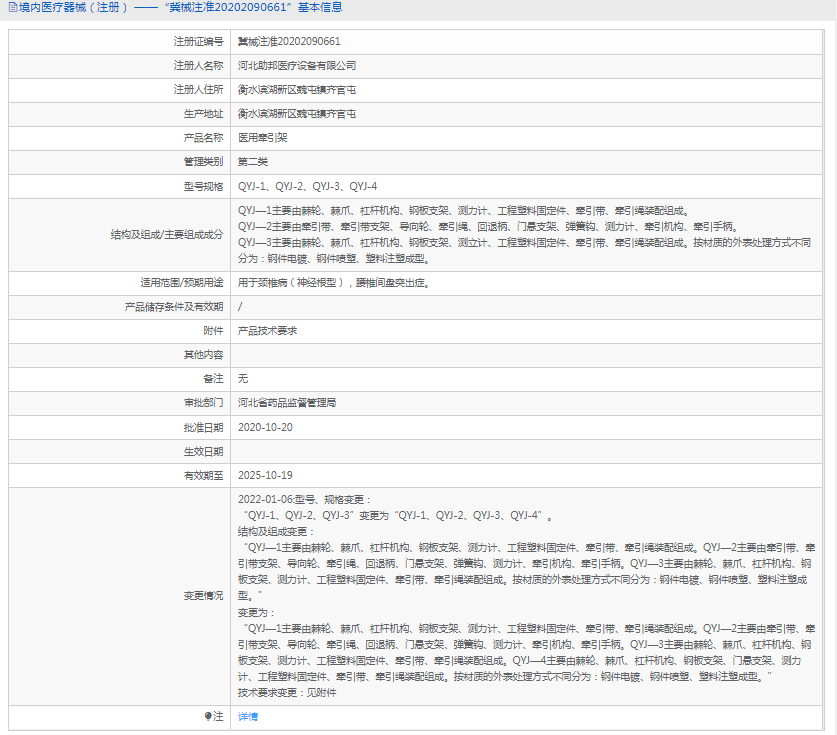The image size is (837, 735).
Task: Select 河北省药品监督管理局 text
Action: point(287,402)
